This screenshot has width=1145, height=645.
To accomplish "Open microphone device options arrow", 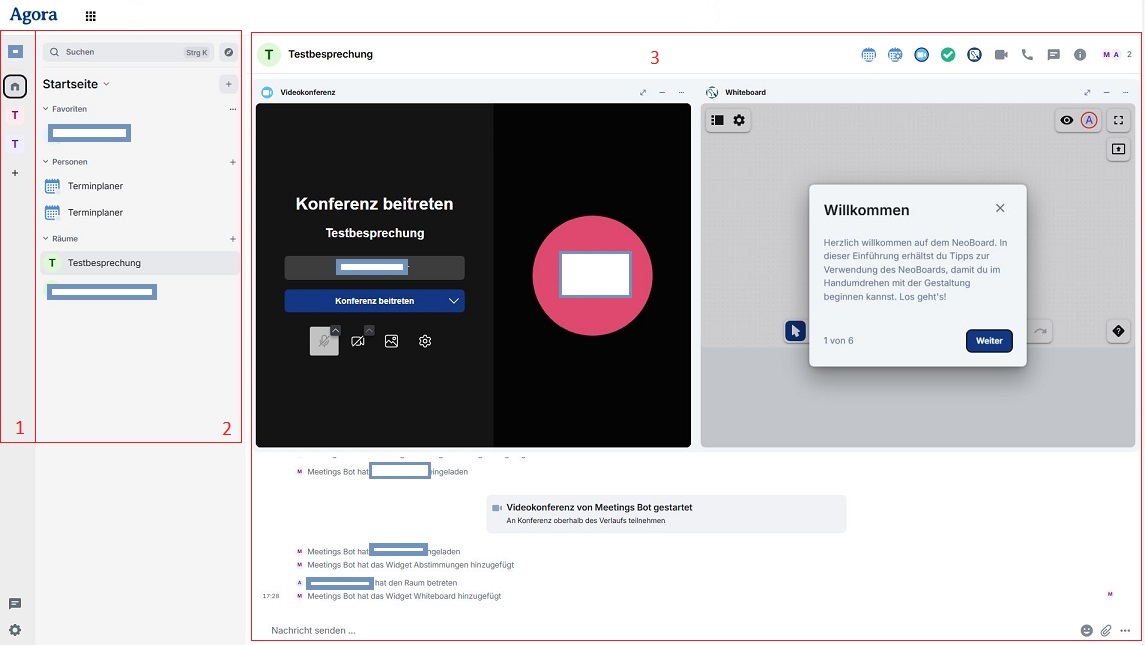I will (x=335, y=330).
